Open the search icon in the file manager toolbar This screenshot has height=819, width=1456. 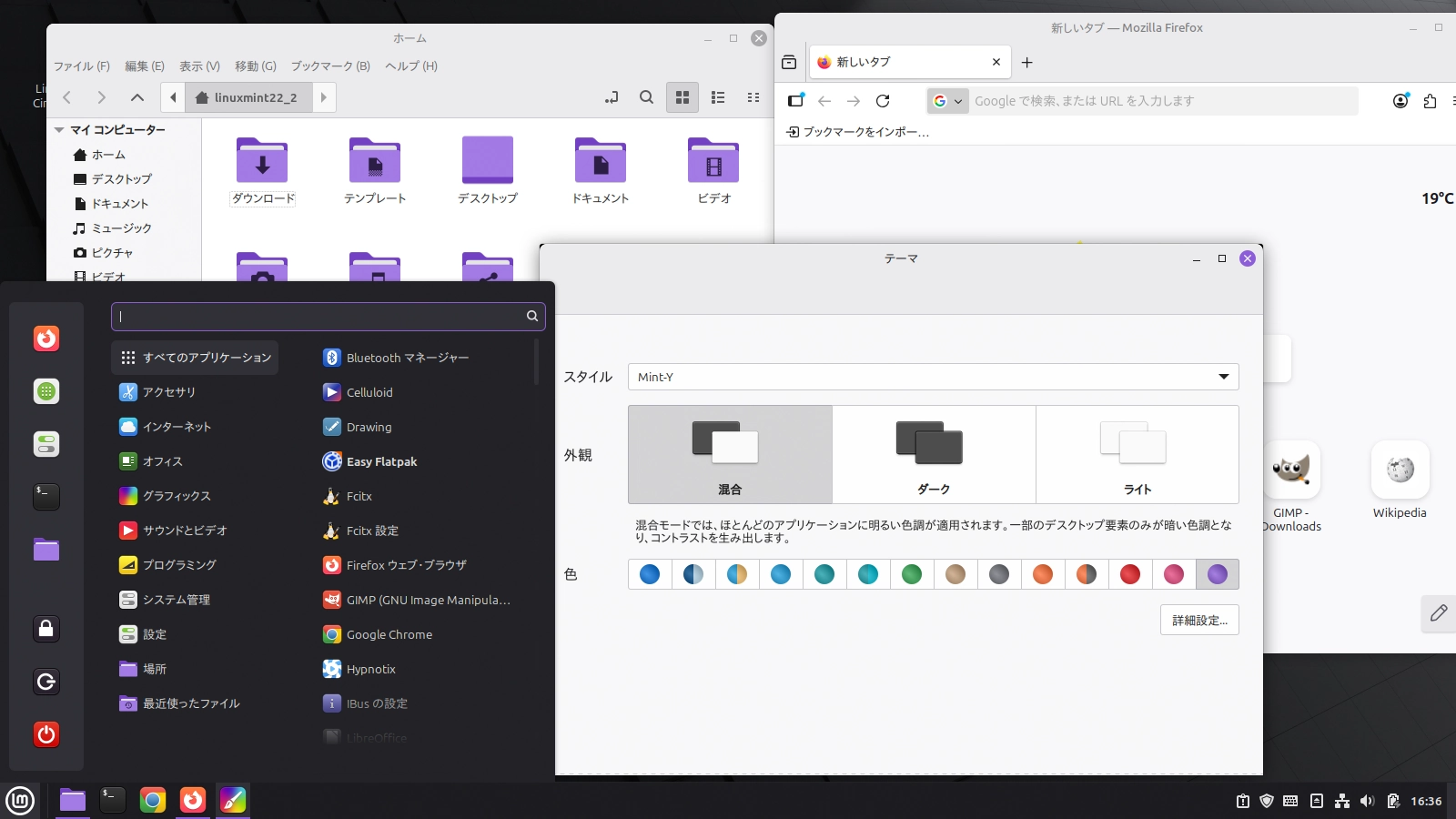646,97
